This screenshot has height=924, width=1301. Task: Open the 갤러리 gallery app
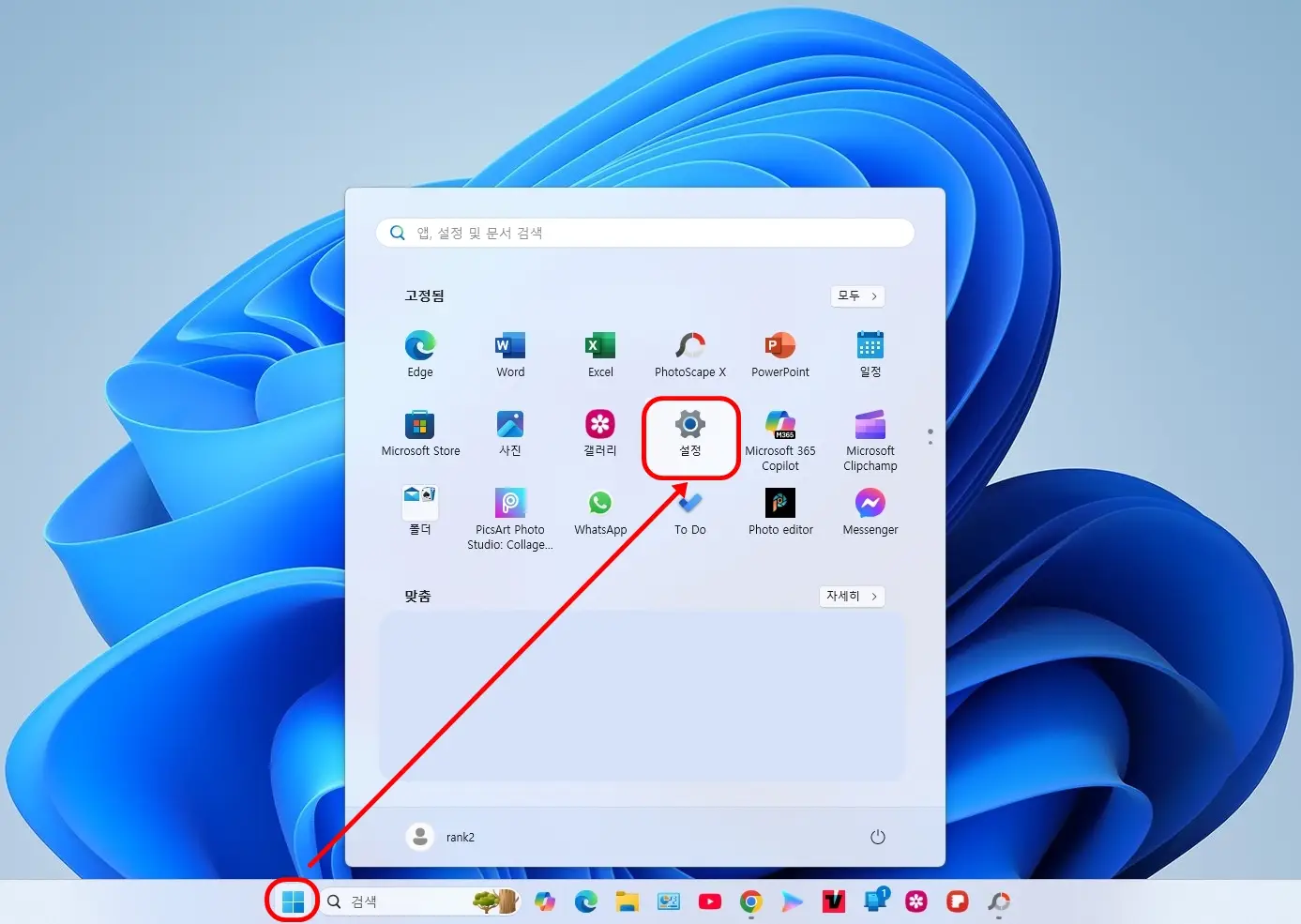click(x=600, y=433)
